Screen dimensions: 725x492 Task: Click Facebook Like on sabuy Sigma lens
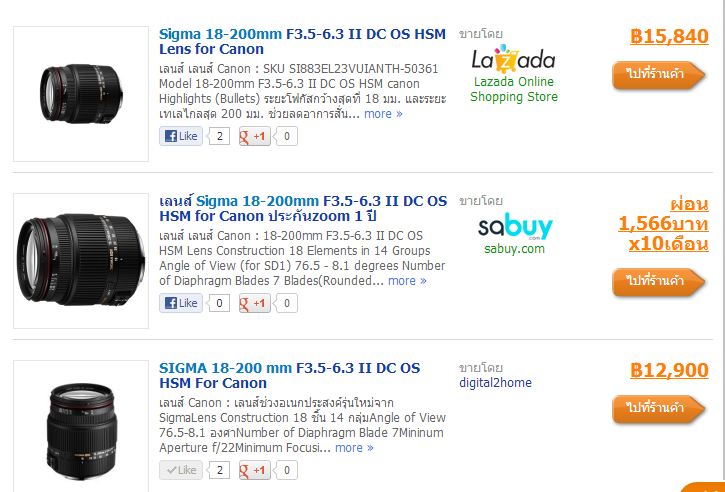[181, 303]
